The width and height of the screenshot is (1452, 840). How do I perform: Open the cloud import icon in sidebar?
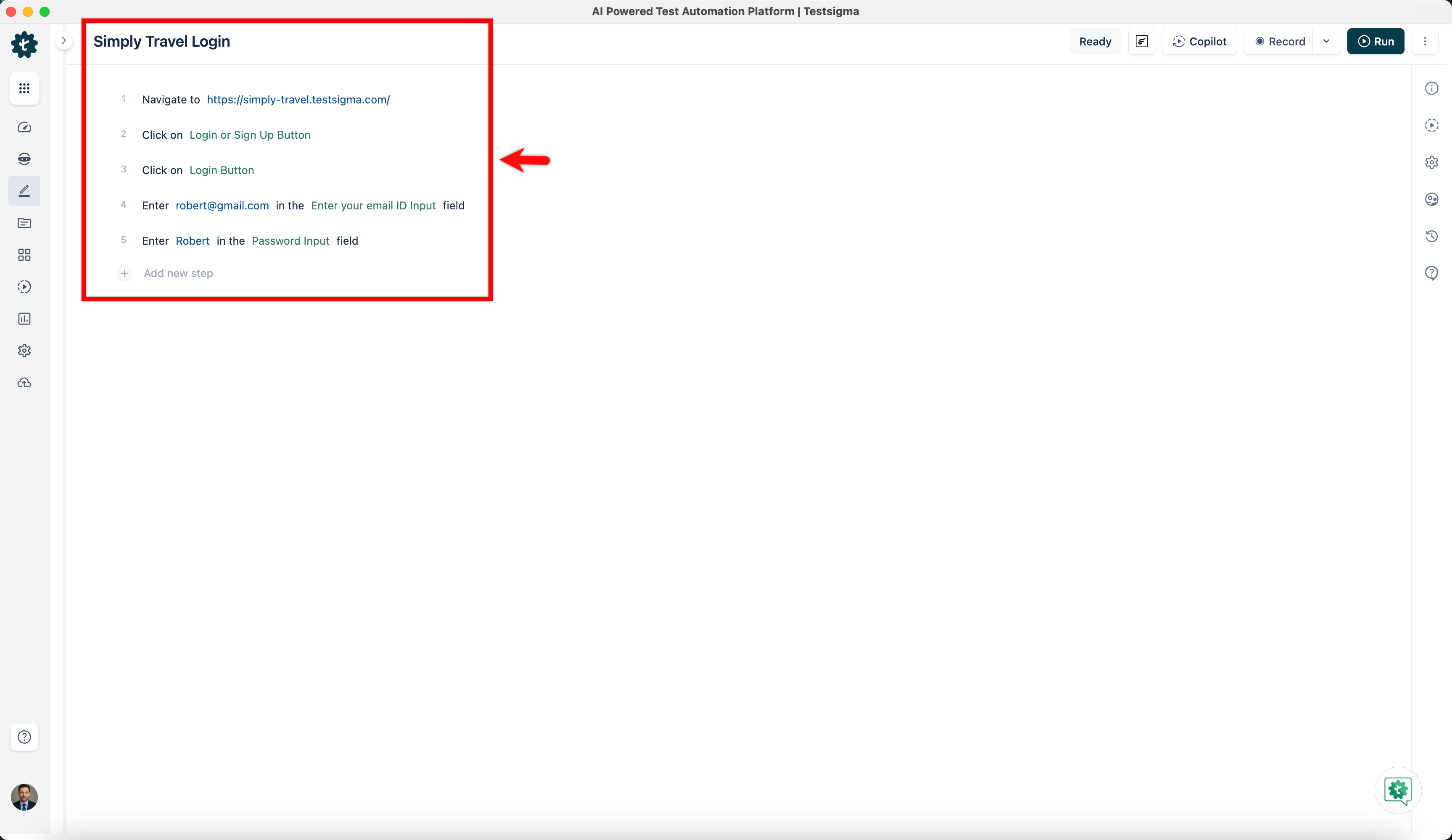(x=24, y=383)
